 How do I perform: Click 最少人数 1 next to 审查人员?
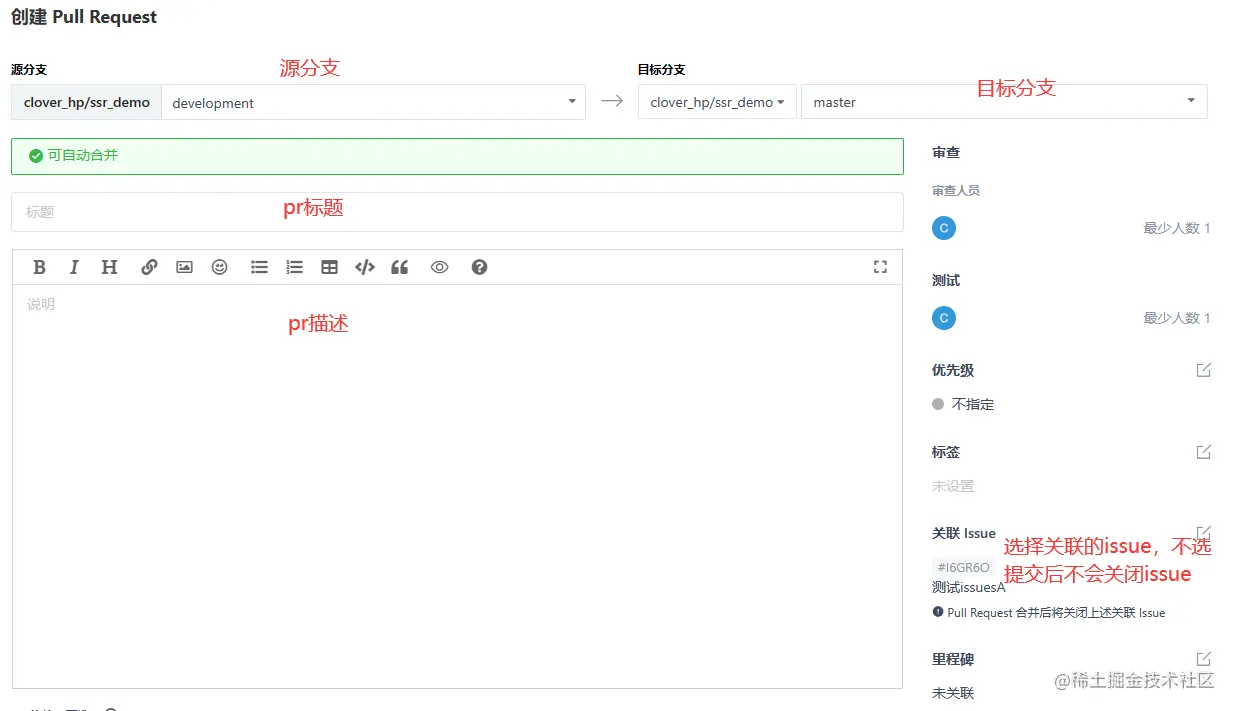tap(1177, 228)
